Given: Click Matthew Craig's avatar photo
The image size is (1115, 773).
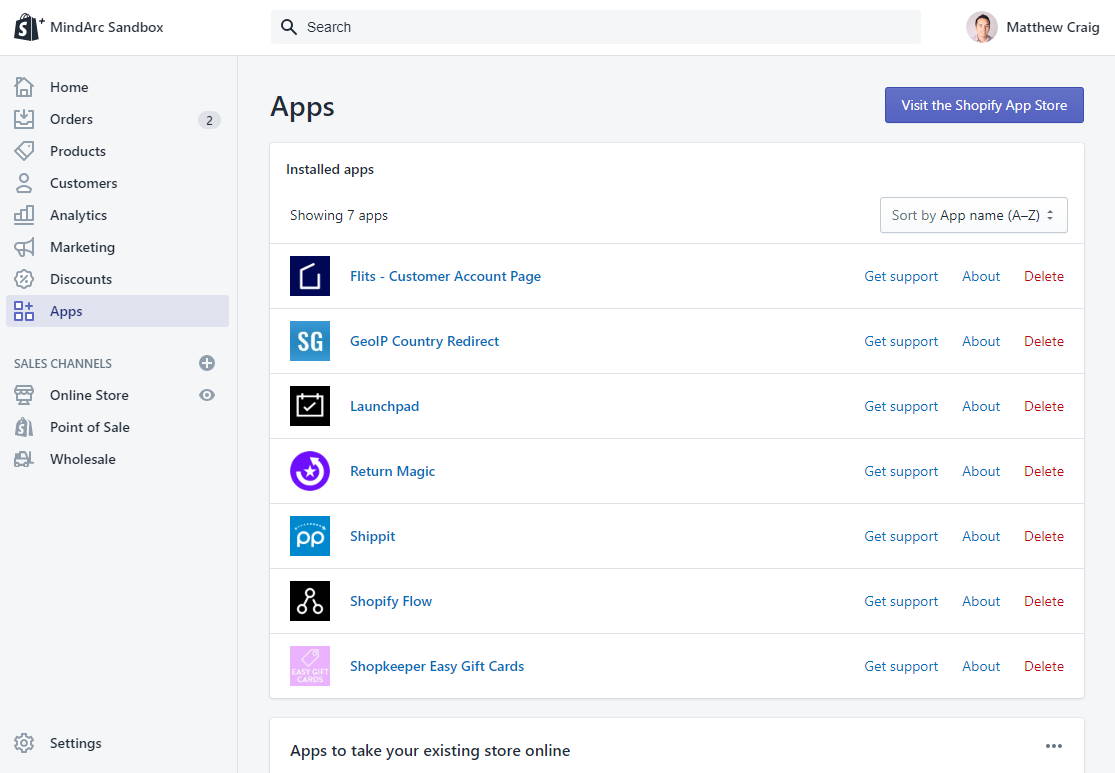Looking at the screenshot, I should coord(982,27).
